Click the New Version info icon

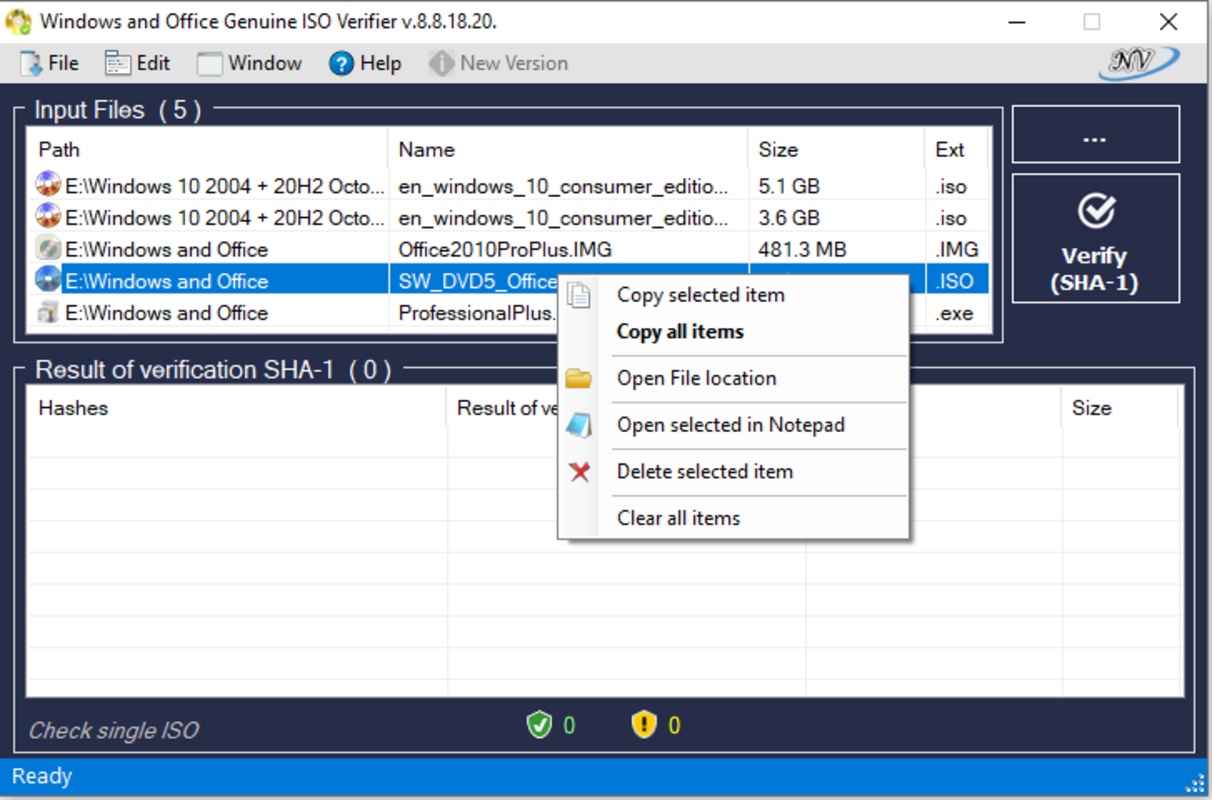tap(441, 64)
